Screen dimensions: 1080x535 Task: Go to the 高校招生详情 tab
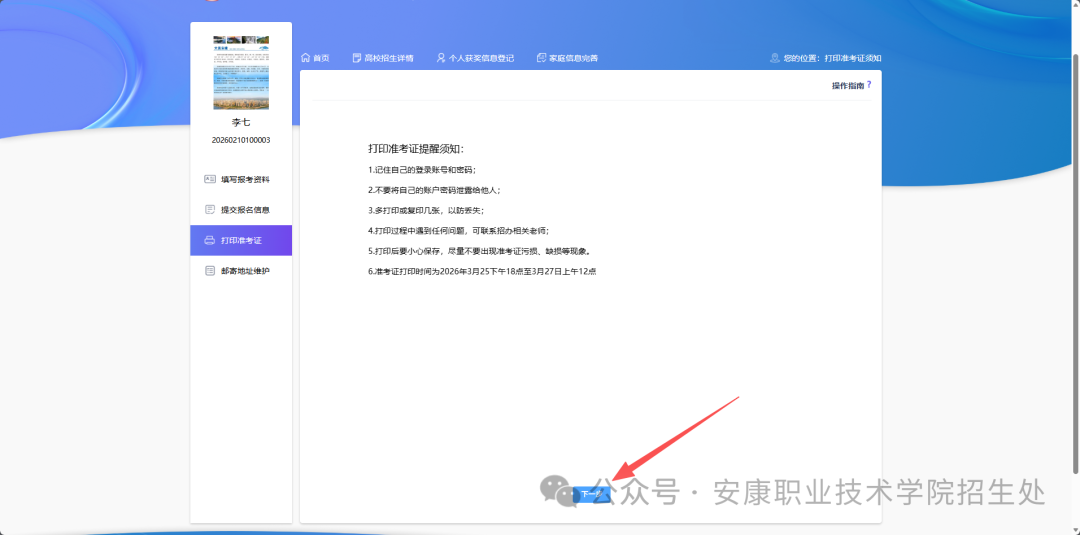pyautogui.click(x=389, y=58)
